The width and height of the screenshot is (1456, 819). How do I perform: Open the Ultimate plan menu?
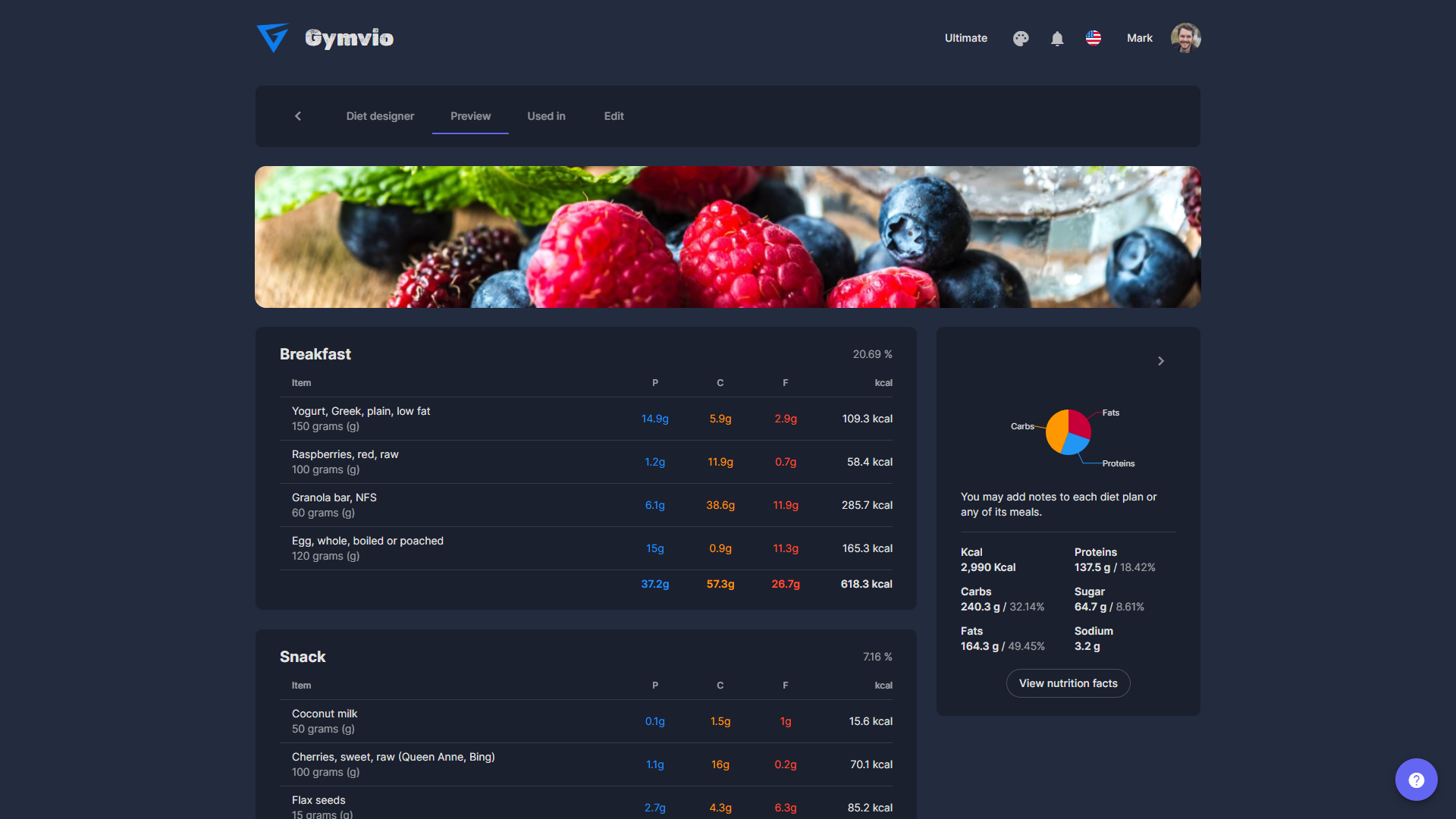click(965, 38)
